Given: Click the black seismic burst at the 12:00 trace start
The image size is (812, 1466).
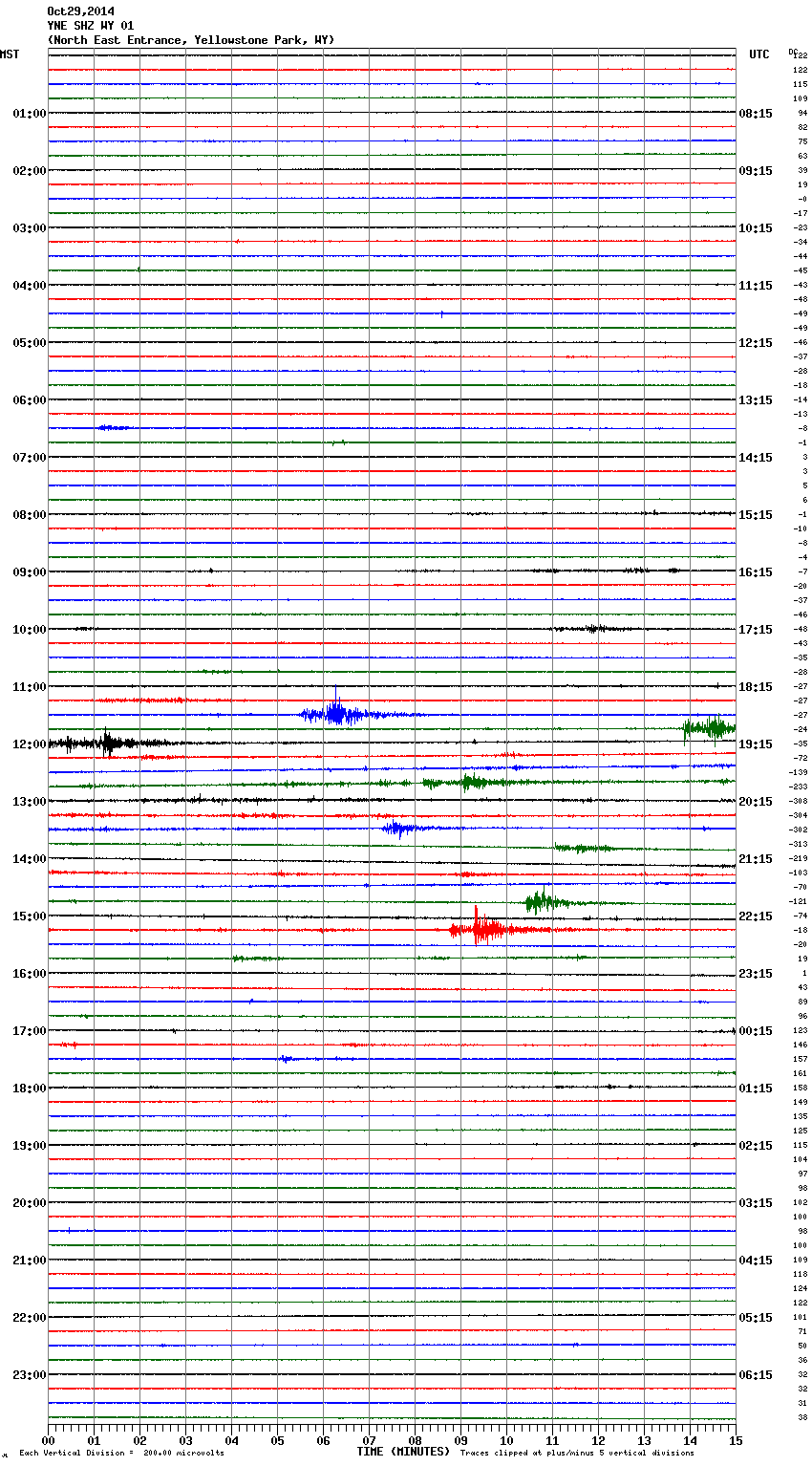Looking at the screenshot, I should [x=105, y=743].
